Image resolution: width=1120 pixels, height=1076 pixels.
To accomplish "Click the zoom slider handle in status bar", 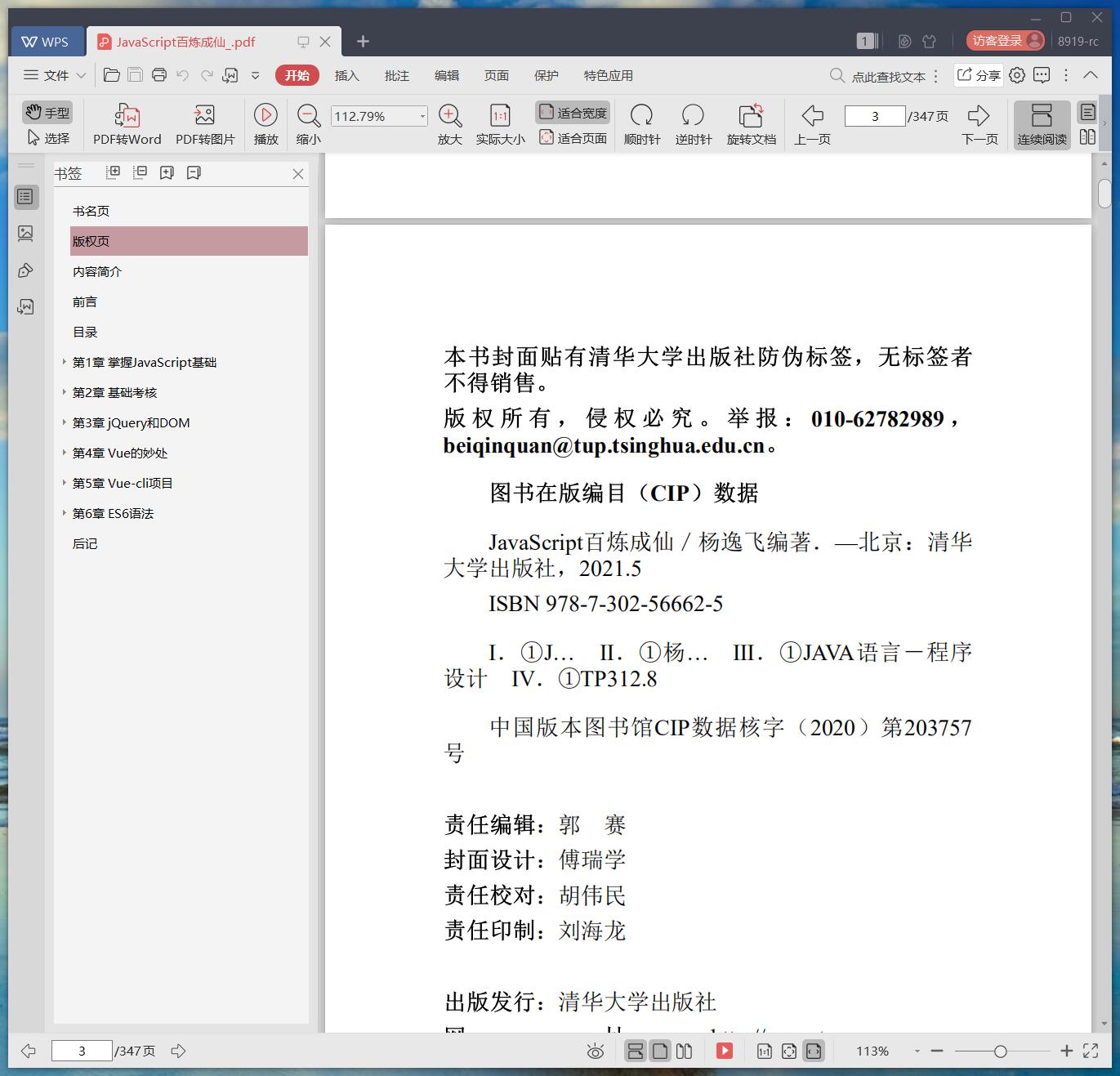I will pyautogui.click(x=1000, y=1051).
